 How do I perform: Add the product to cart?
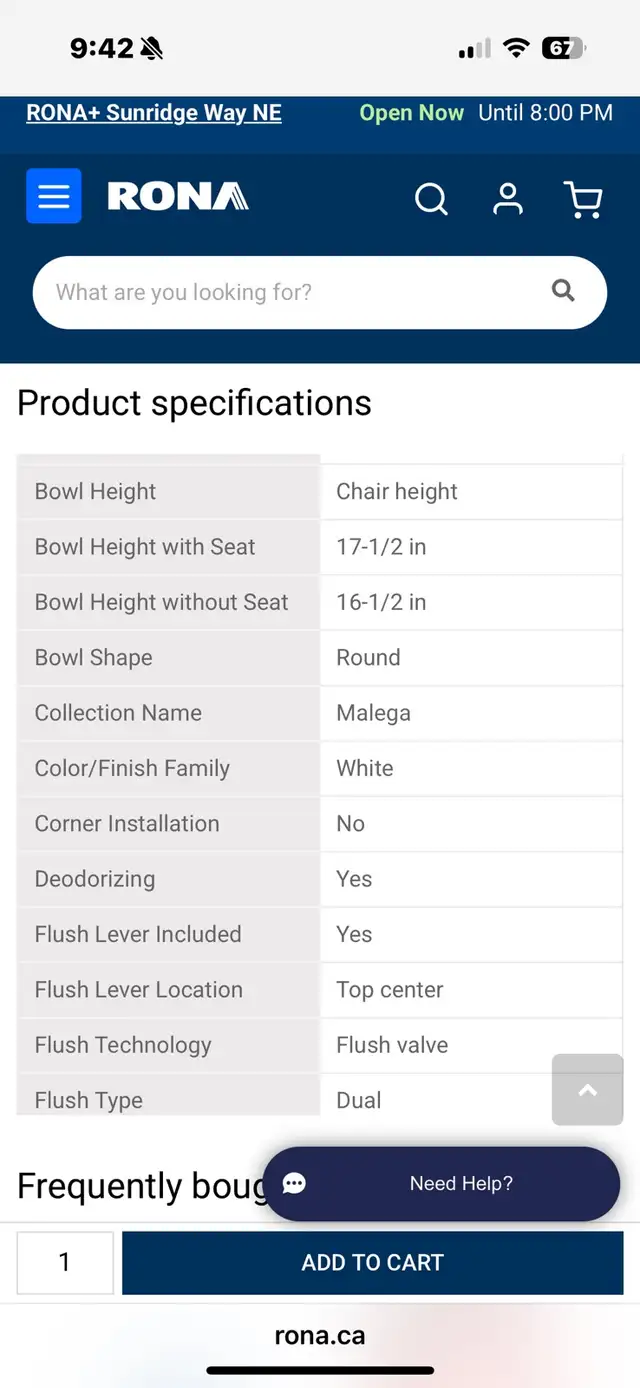[x=373, y=1263]
